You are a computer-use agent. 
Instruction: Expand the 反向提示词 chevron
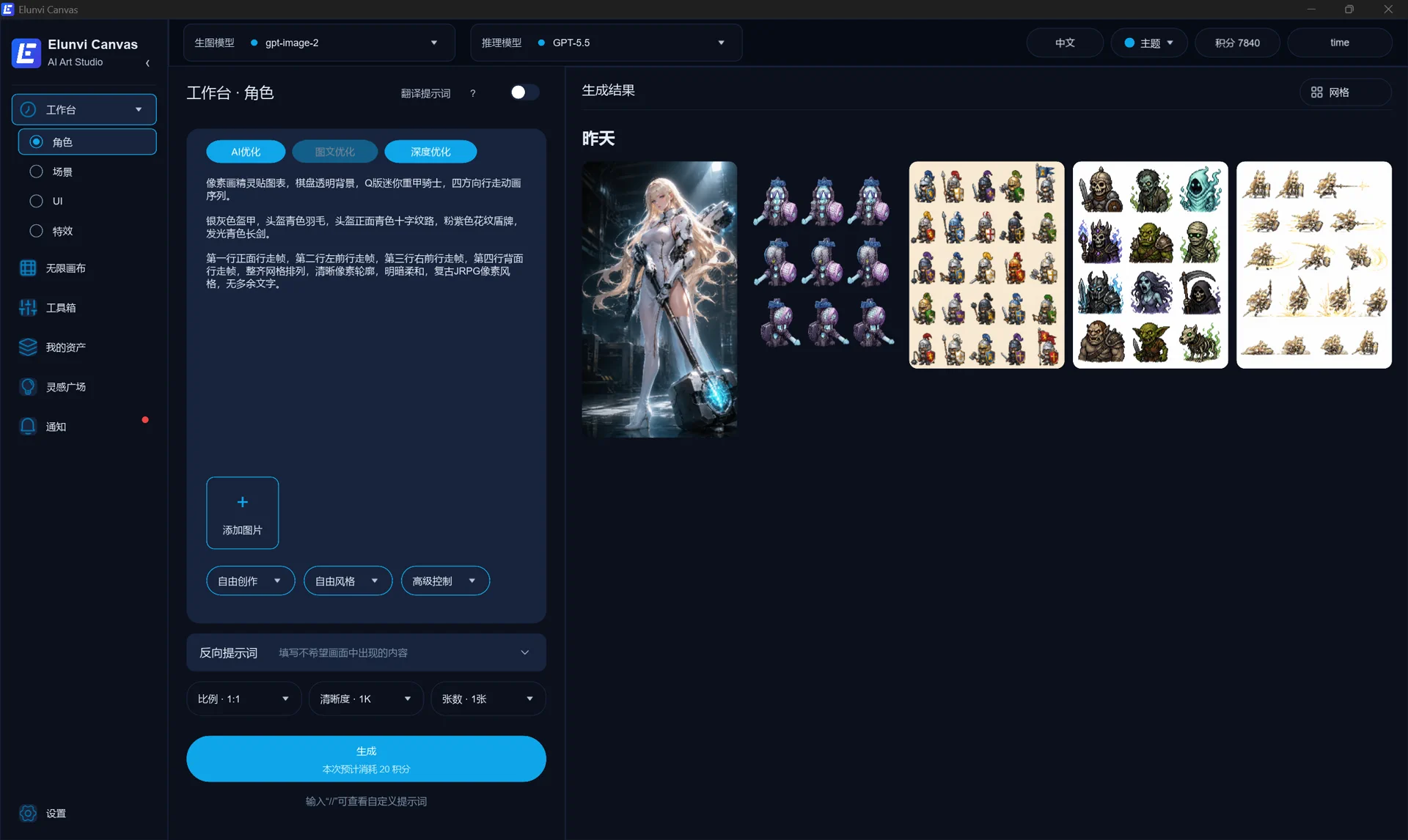[x=525, y=652]
